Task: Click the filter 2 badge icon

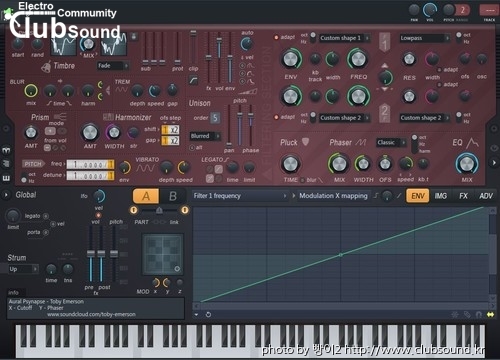Action: pyautogui.click(x=384, y=113)
